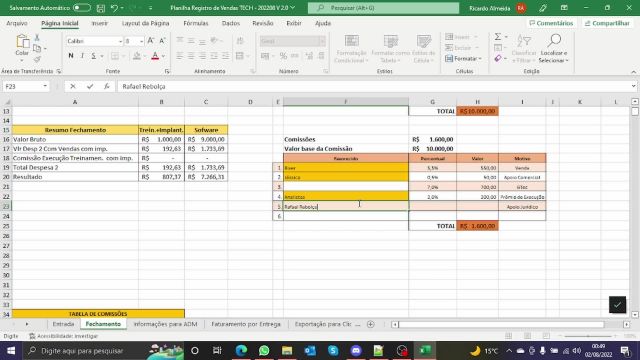Open the Fonte group dialog launcher

click(167, 71)
